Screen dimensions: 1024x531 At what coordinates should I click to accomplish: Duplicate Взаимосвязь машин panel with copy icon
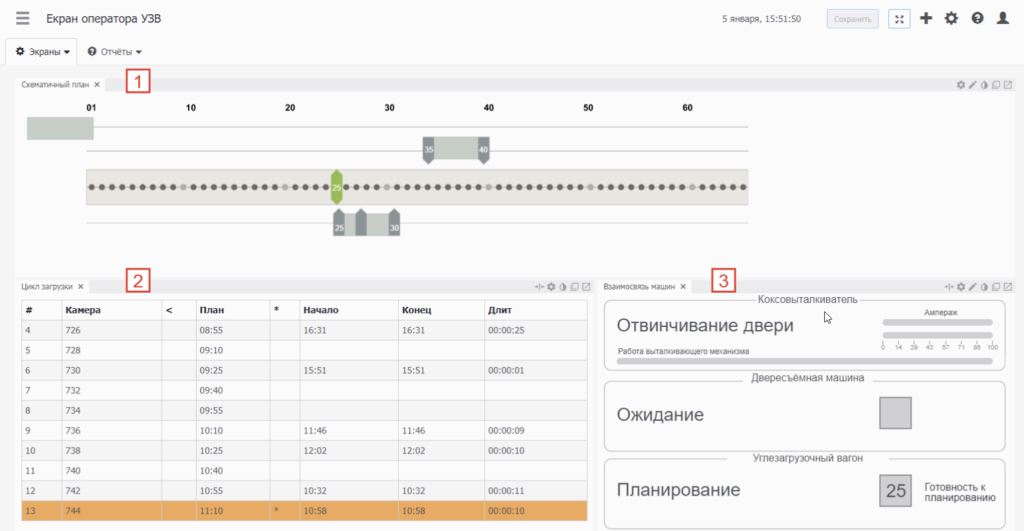pos(996,287)
